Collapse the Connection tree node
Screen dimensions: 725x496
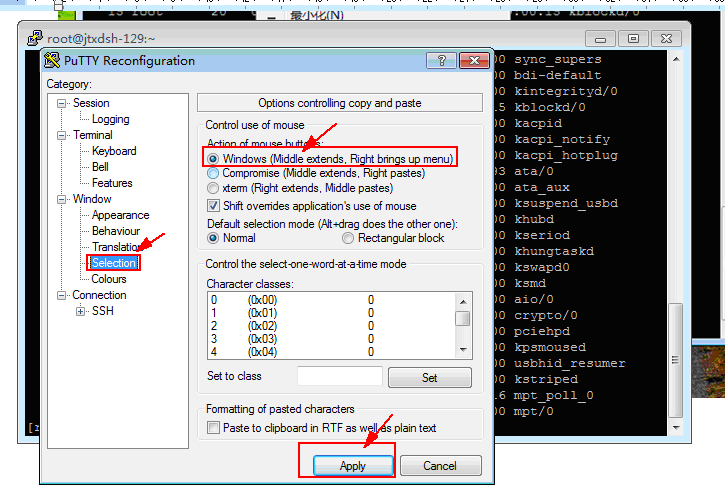(61, 295)
